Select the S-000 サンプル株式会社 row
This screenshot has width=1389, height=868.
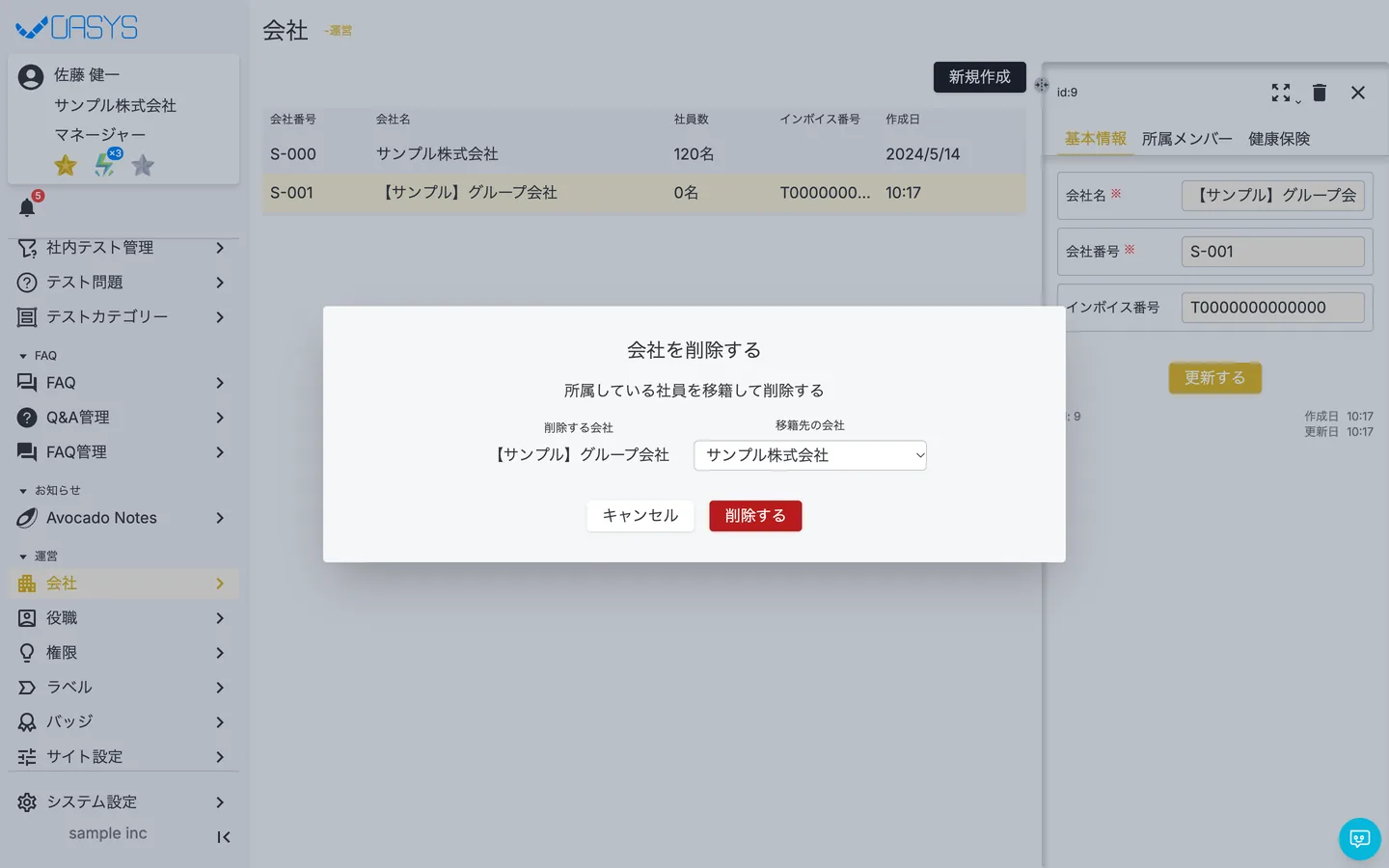644,154
